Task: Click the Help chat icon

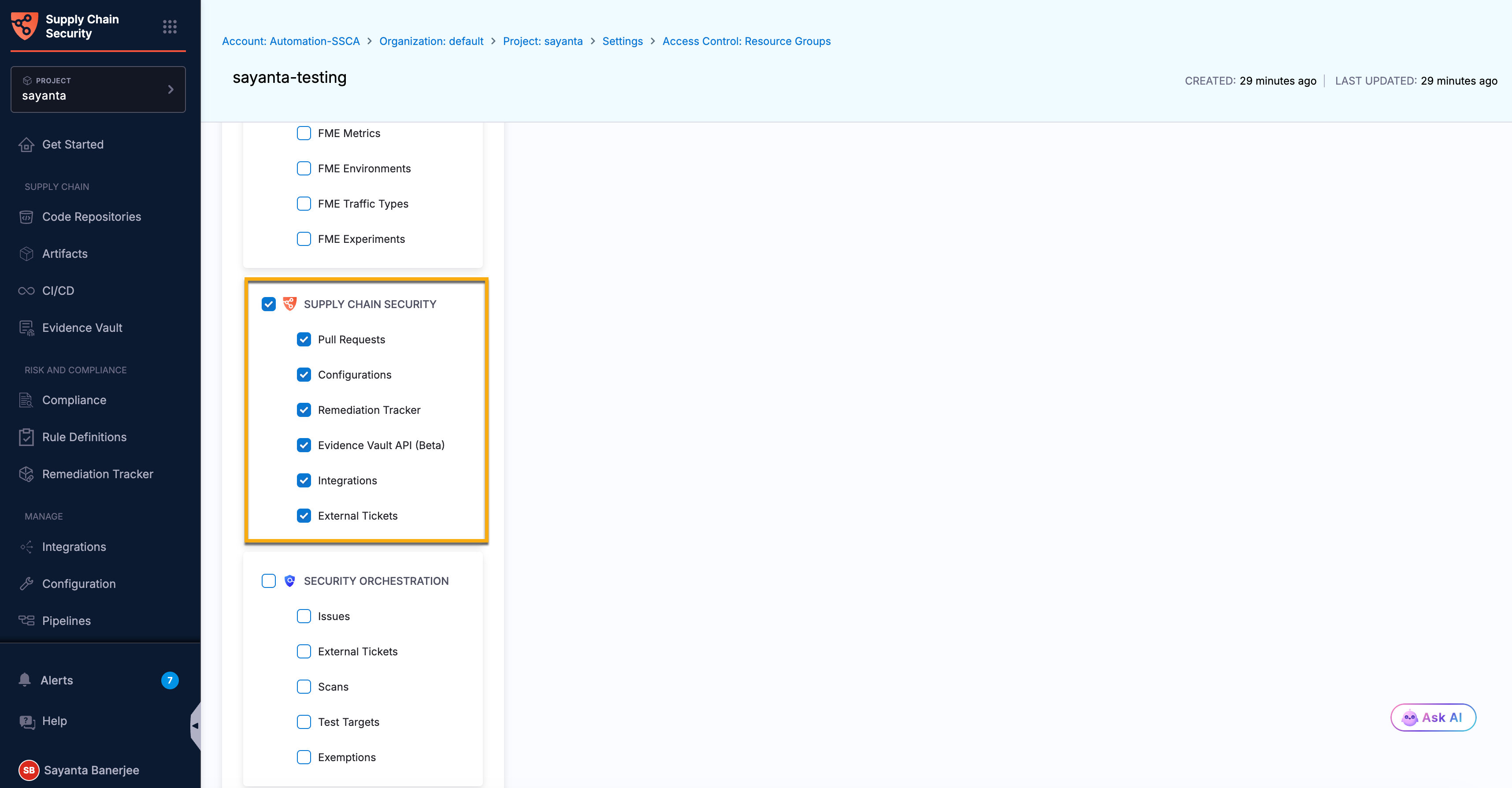Action: point(27,721)
